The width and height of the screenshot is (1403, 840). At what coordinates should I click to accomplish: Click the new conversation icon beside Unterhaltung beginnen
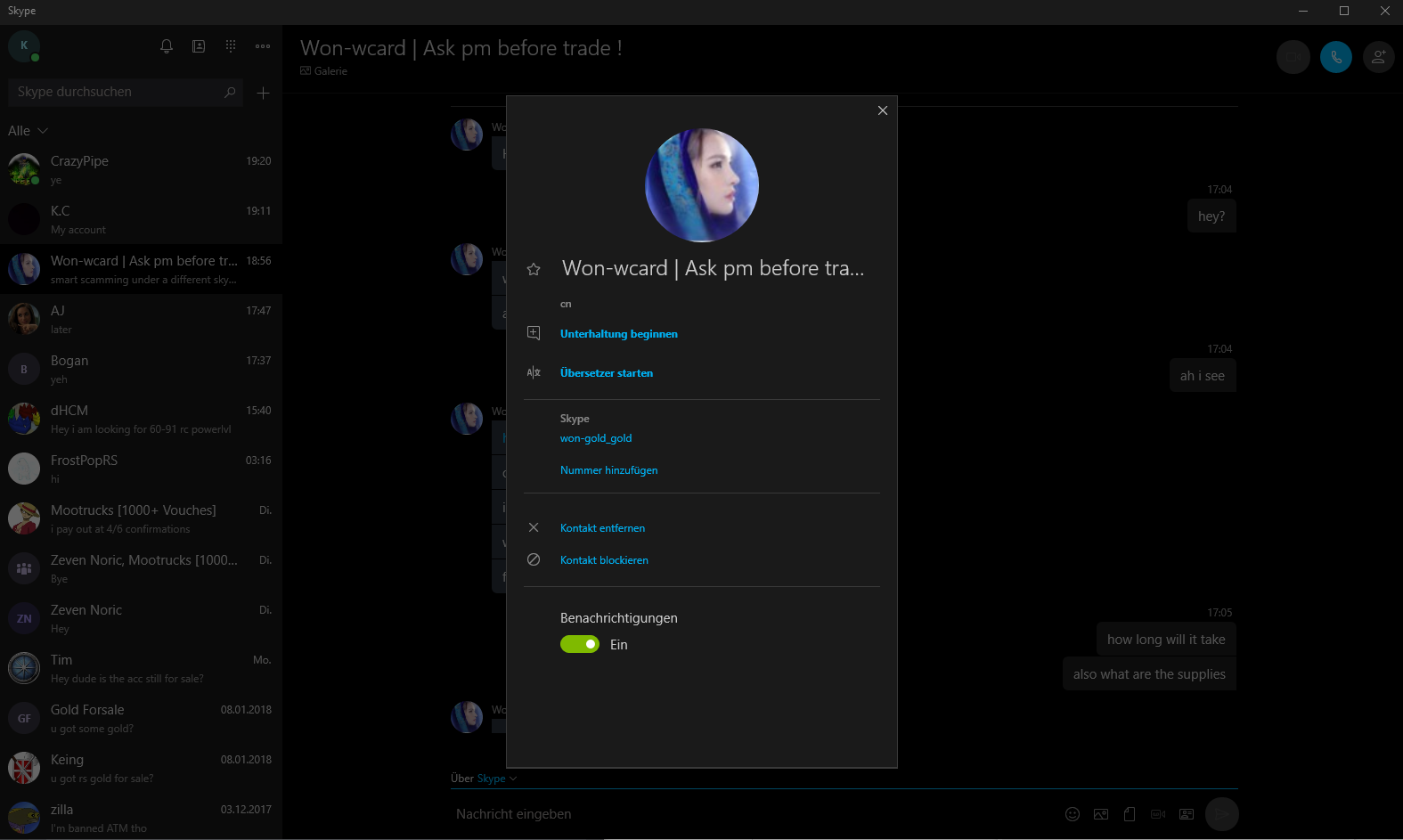pyautogui.click(x=534, y=333)
